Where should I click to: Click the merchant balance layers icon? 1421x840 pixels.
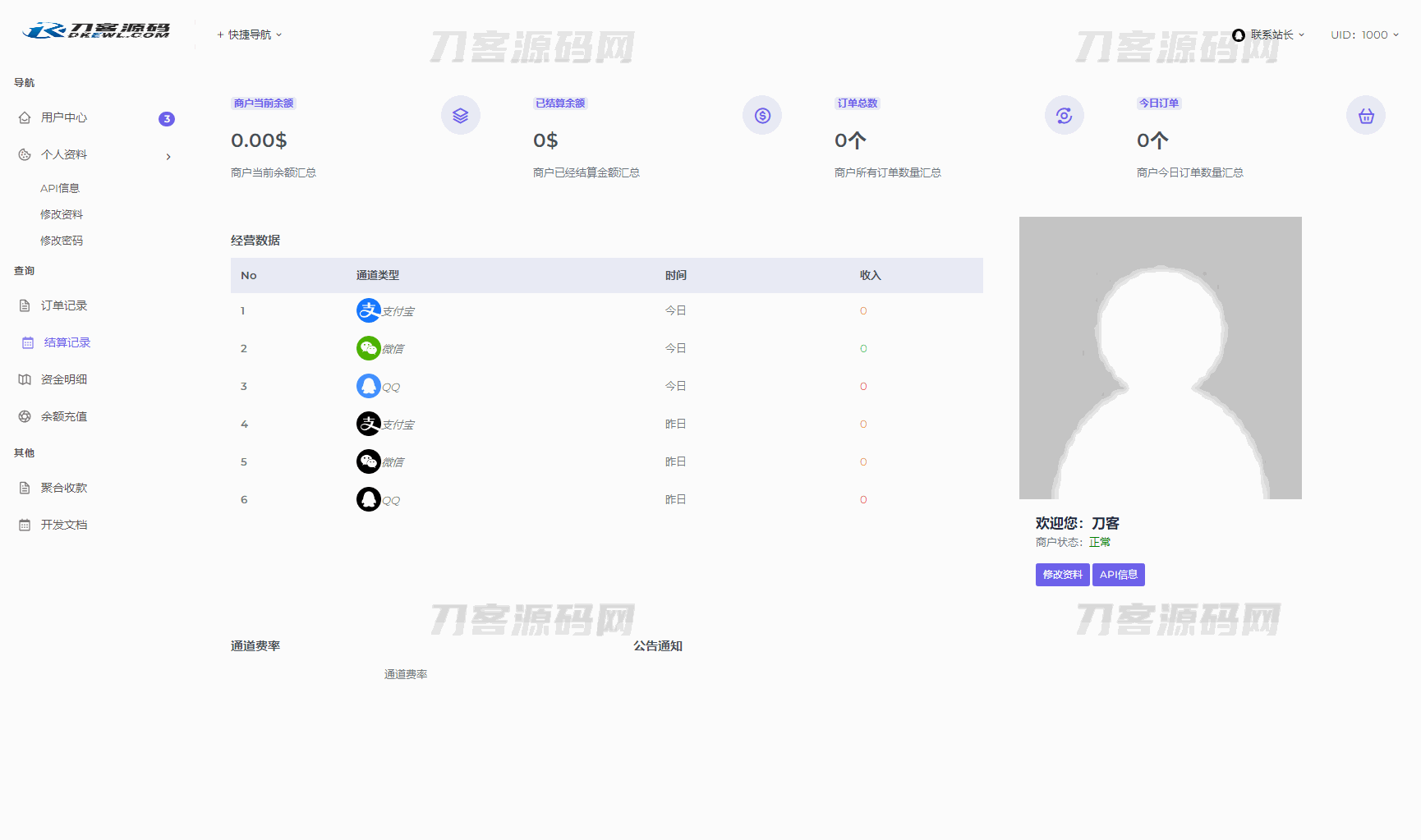(x=460, y=116)
